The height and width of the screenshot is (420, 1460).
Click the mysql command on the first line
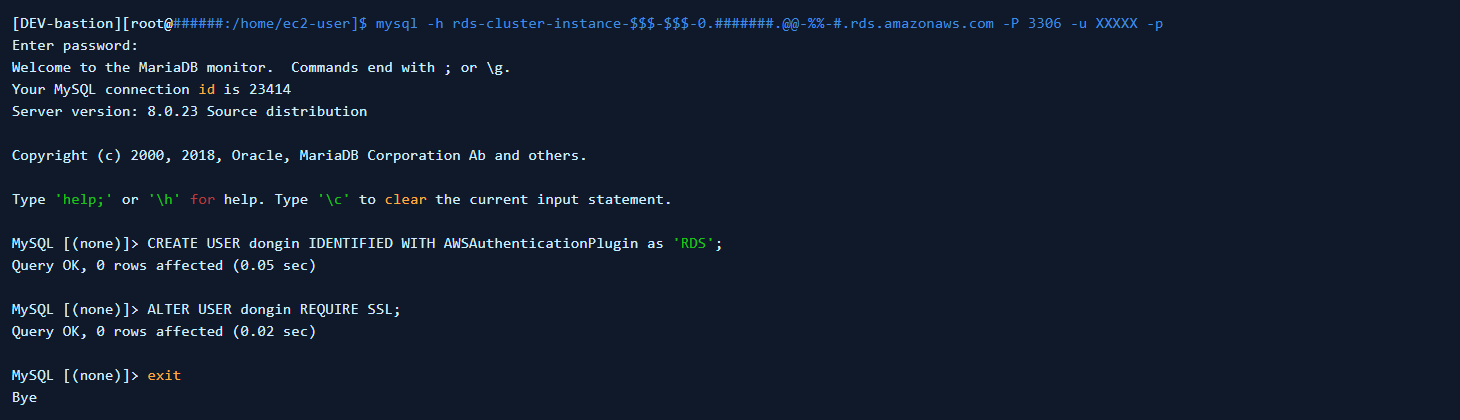(397, 23)
